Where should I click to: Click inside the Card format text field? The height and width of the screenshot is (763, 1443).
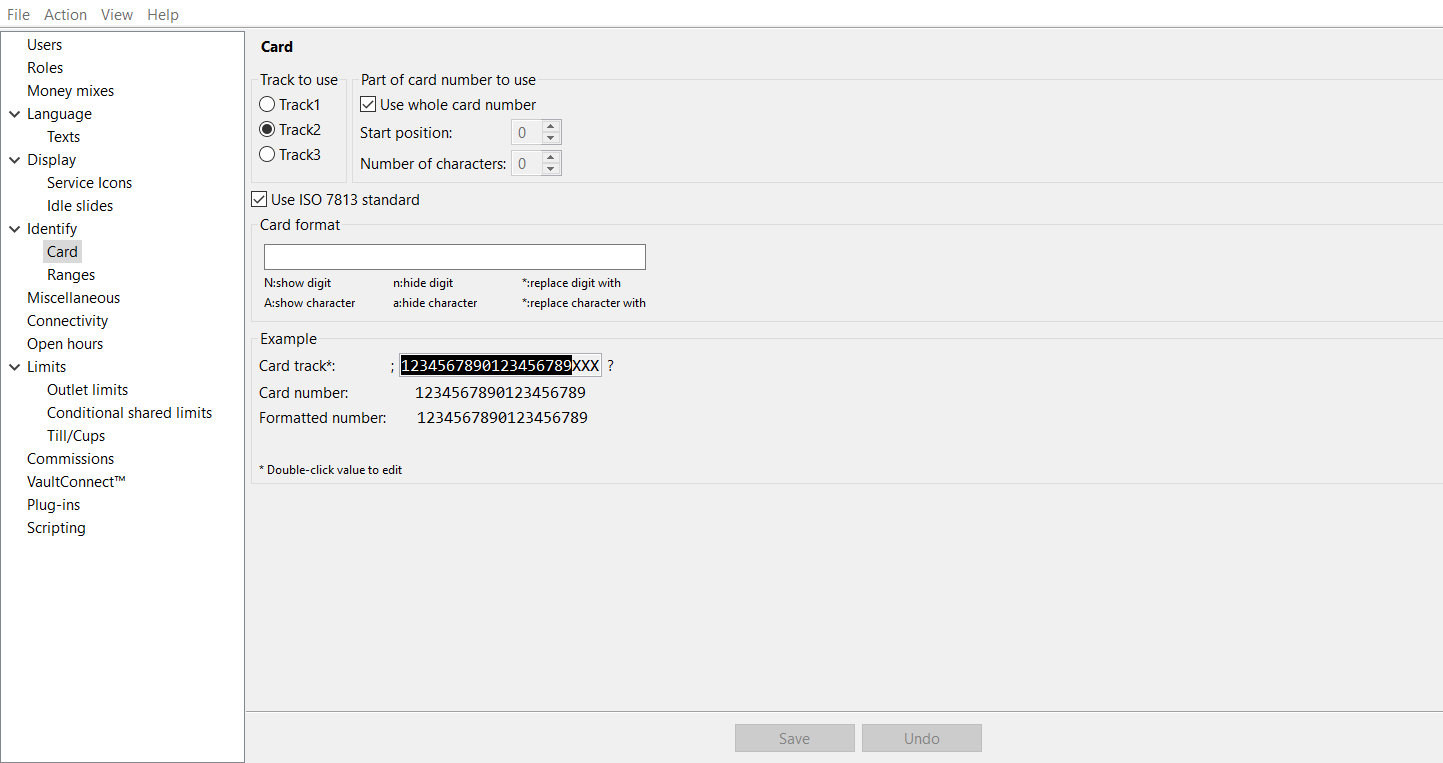pyautogui.click(x=454, y=256)
